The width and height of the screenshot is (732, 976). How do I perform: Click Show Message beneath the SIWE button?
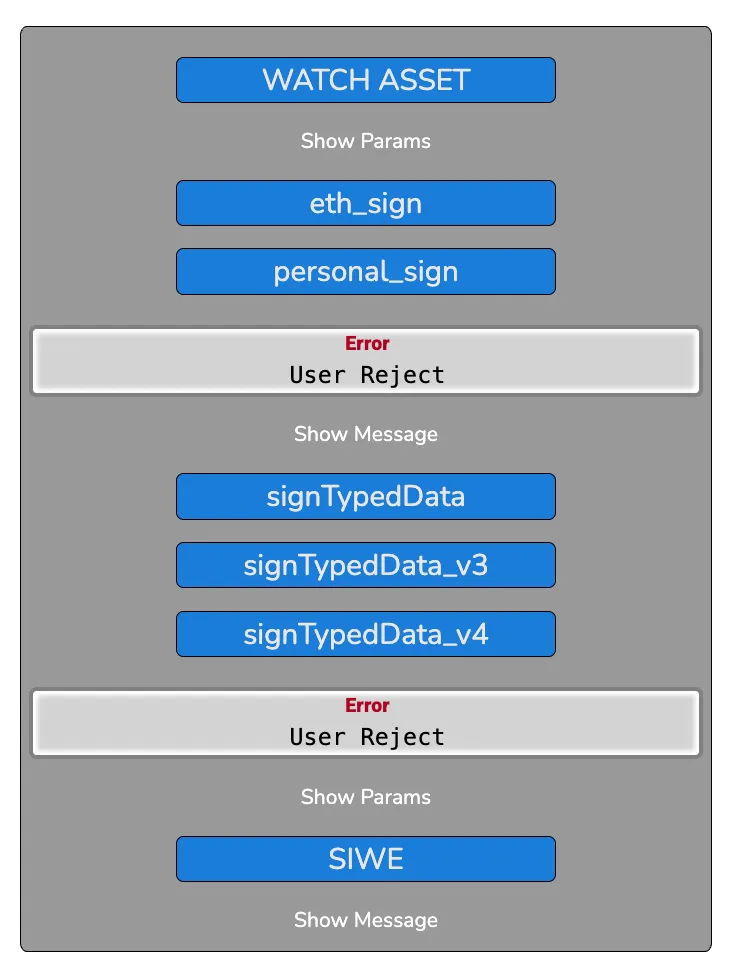coord(365,920)
